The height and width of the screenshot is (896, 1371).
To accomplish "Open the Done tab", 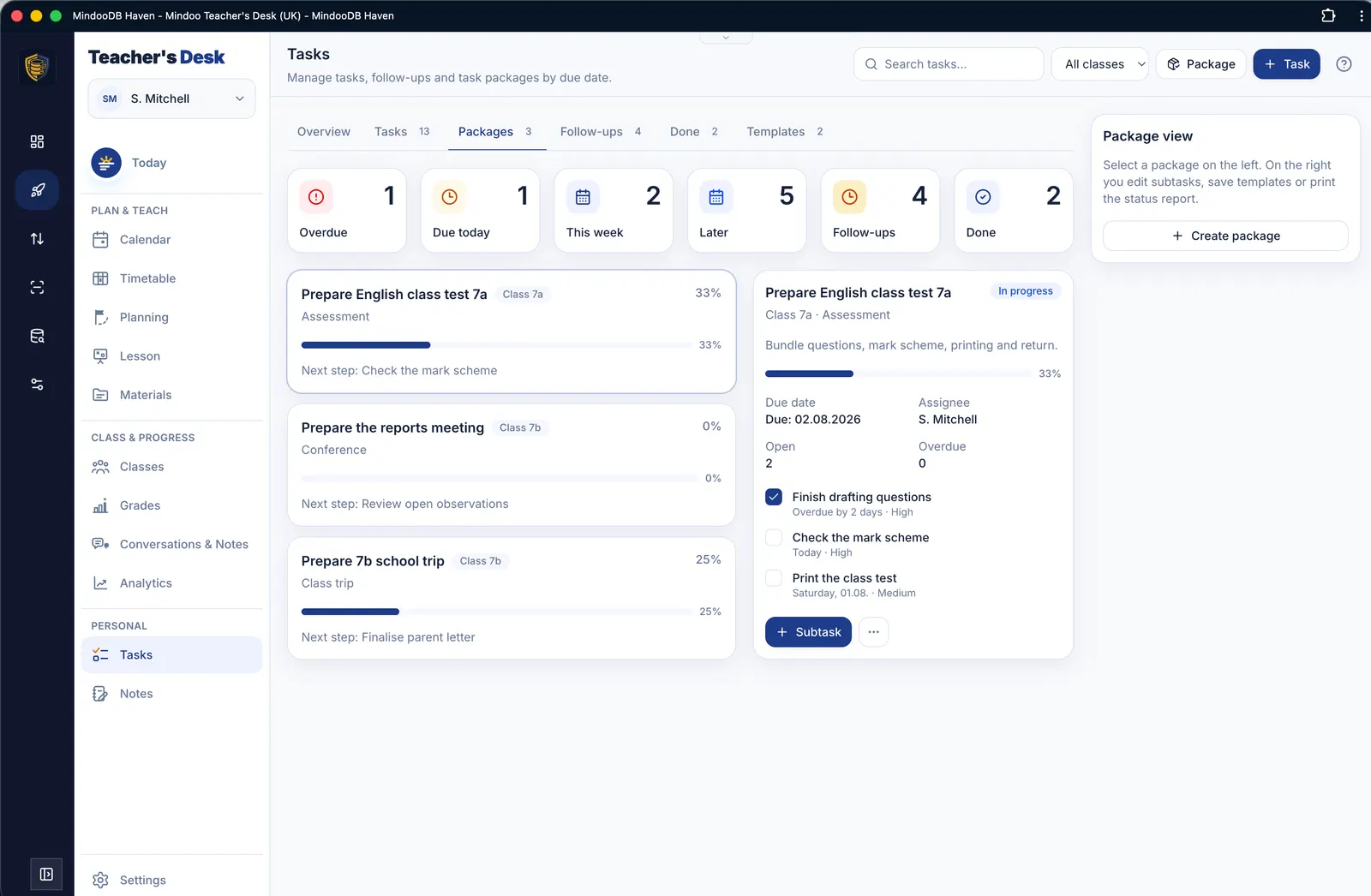I will (x=694, y=131).
